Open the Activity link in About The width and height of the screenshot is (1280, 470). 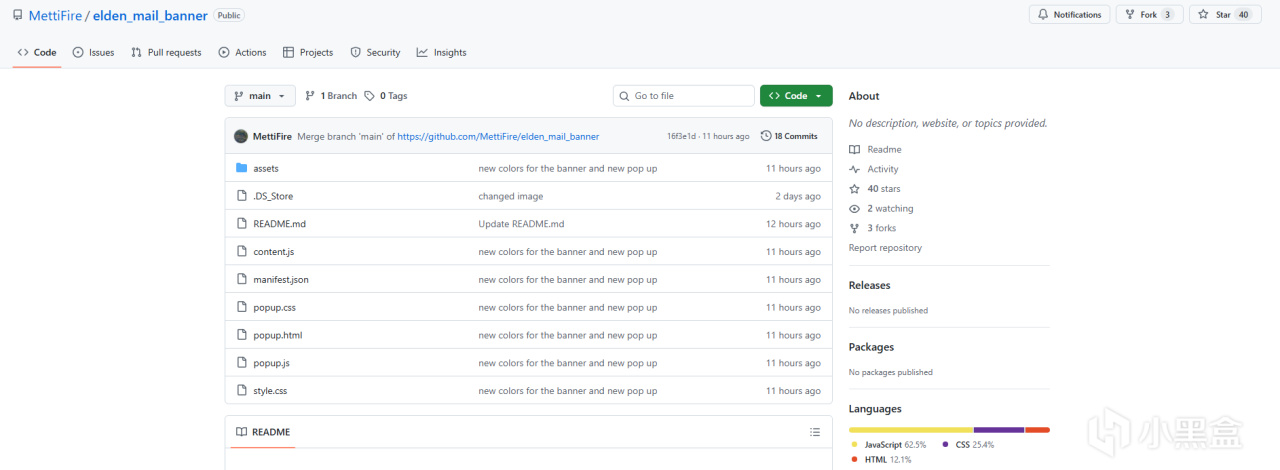point(874,169)
